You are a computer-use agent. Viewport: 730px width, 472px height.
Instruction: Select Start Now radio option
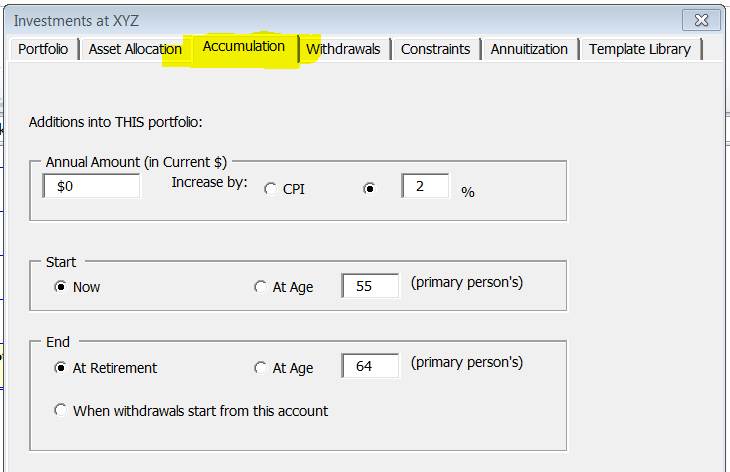(x=60, y=287)
